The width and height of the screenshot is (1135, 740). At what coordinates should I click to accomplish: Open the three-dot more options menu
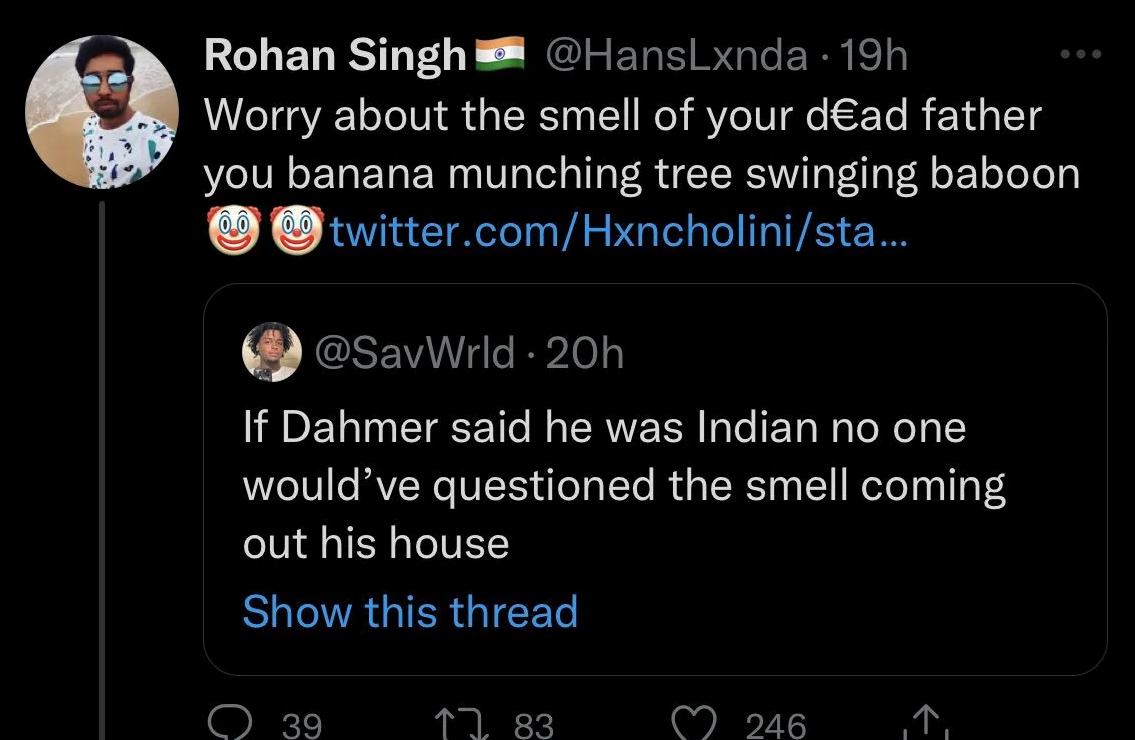click(x=1081, y=56)
